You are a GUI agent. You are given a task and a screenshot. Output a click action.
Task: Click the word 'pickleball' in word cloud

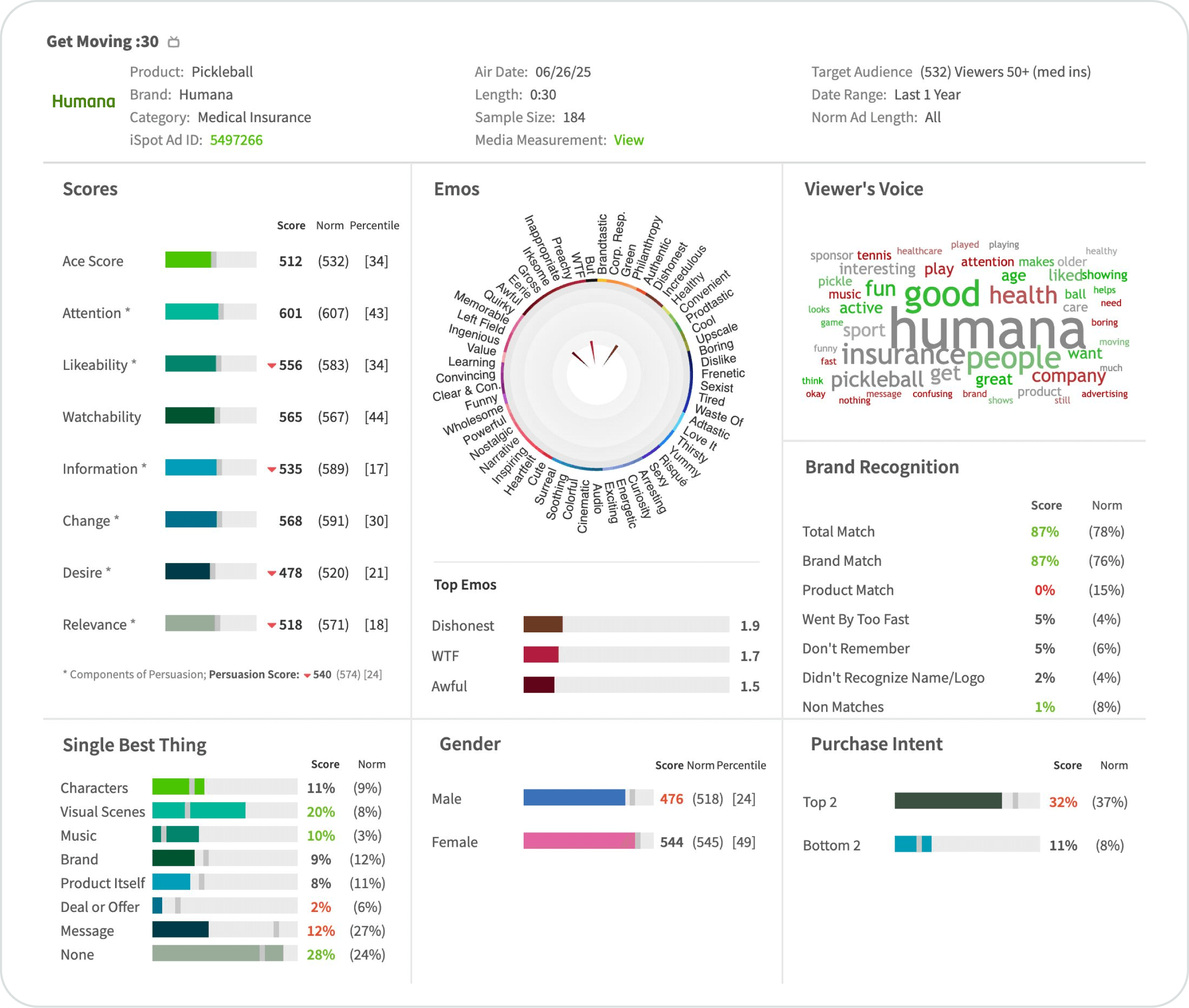pos(877,379)
